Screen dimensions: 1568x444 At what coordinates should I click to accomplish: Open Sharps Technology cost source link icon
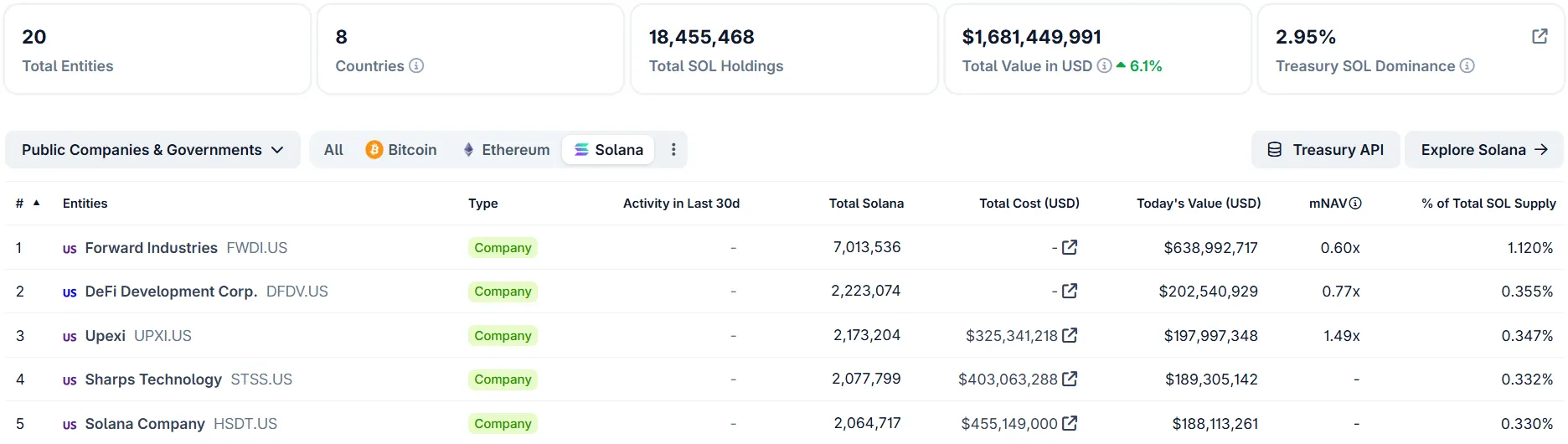[x=1070, y=379]
